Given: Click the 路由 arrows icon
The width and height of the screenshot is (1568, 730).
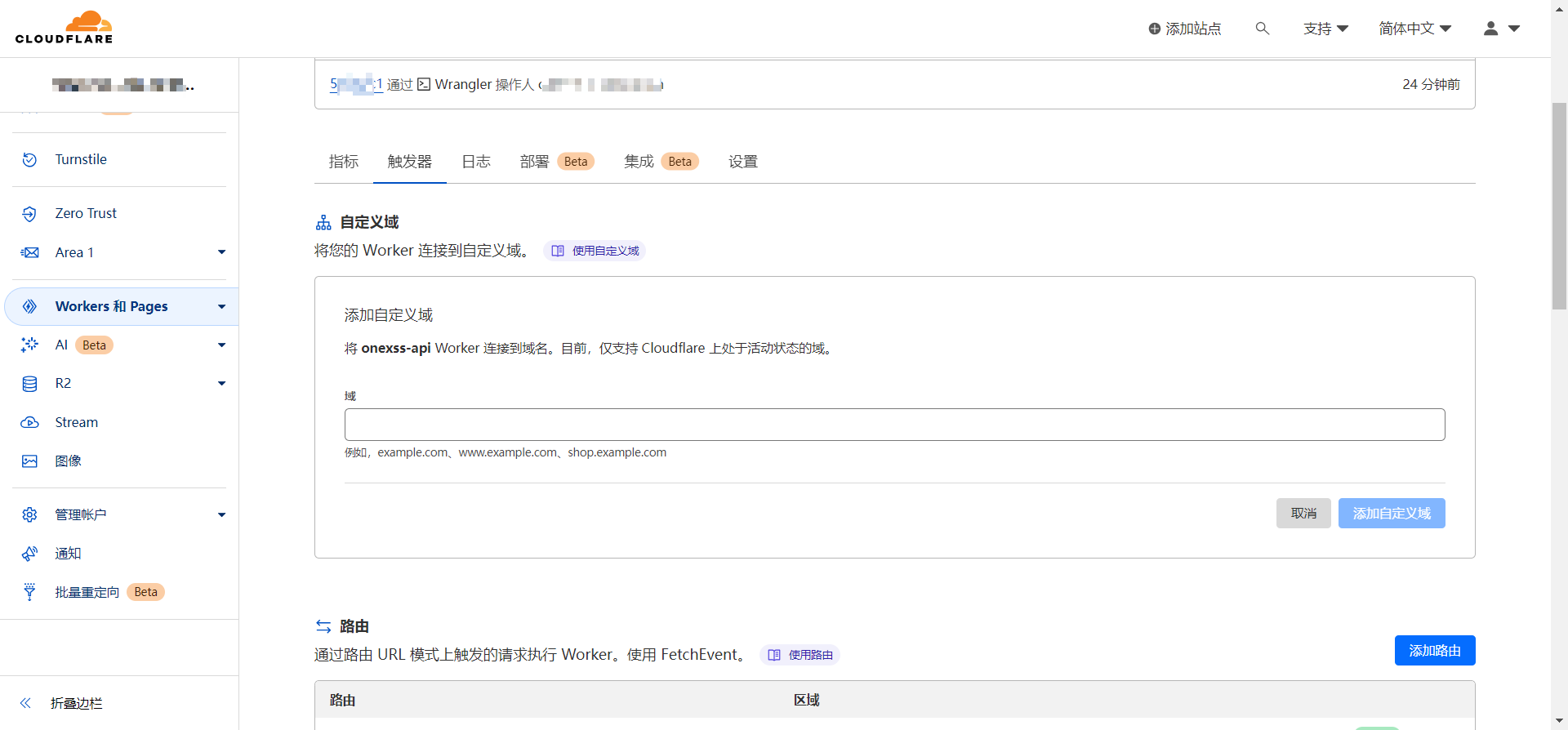Looking at the screenshot, I should tap(323, 626).
